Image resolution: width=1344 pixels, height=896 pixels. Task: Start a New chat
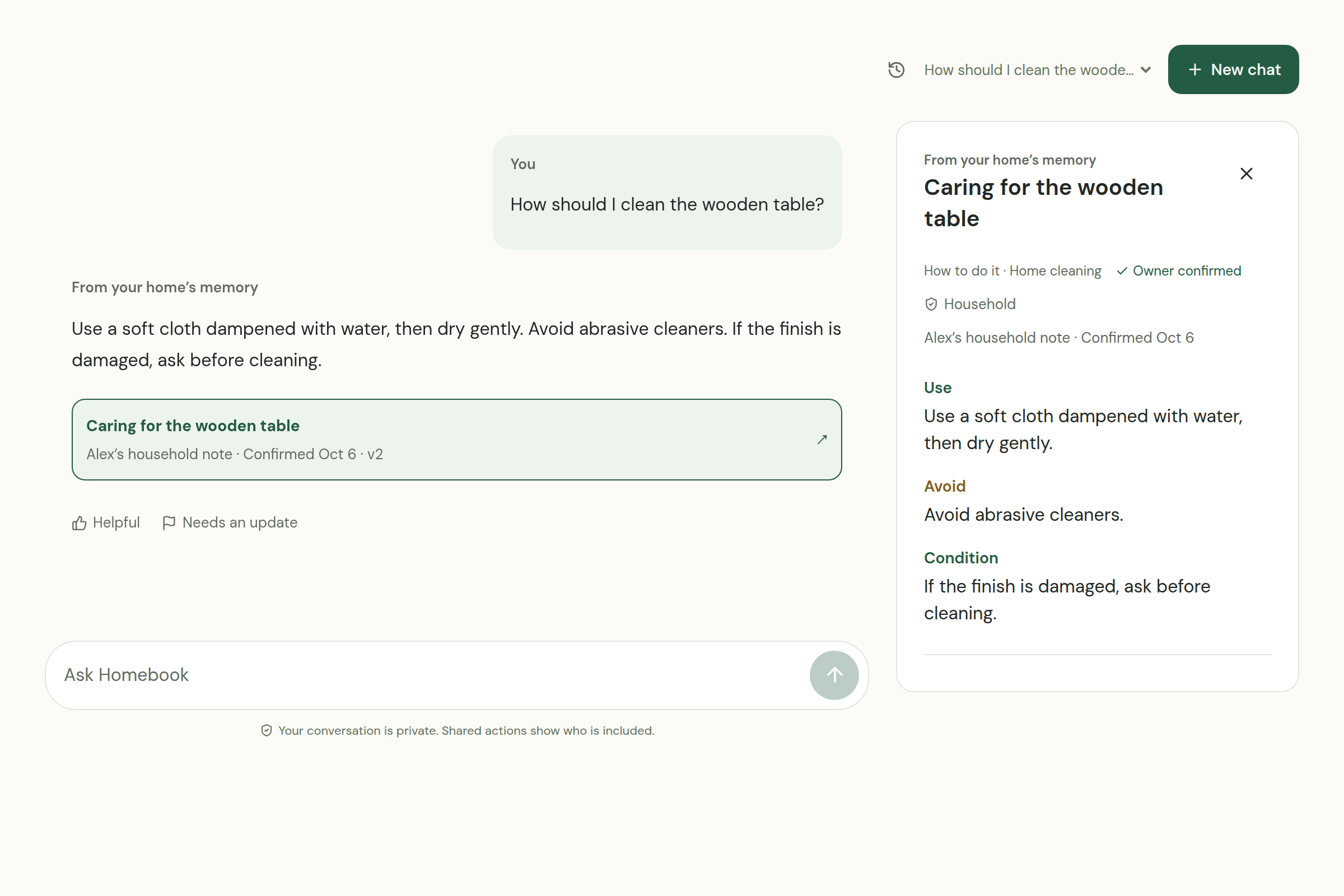pos(1233,69)
